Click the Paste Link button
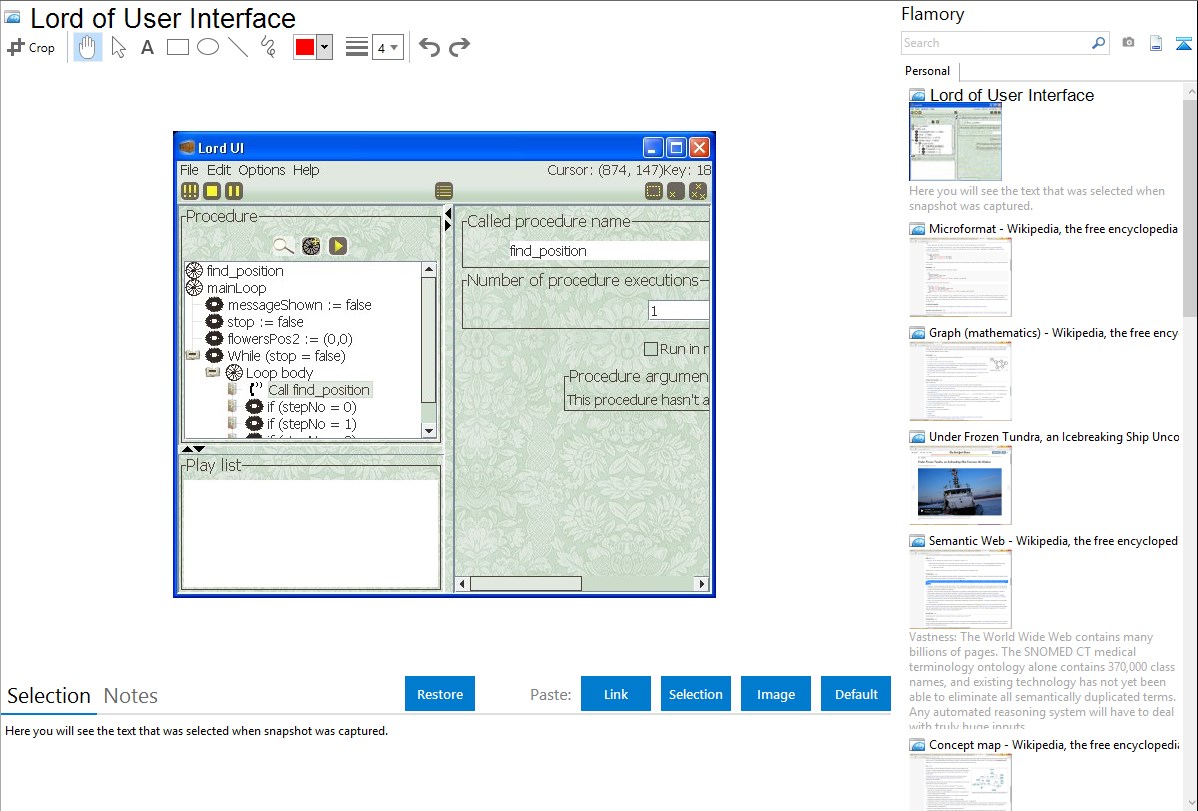Screen dimensions: 1198x811 point(616,694)
